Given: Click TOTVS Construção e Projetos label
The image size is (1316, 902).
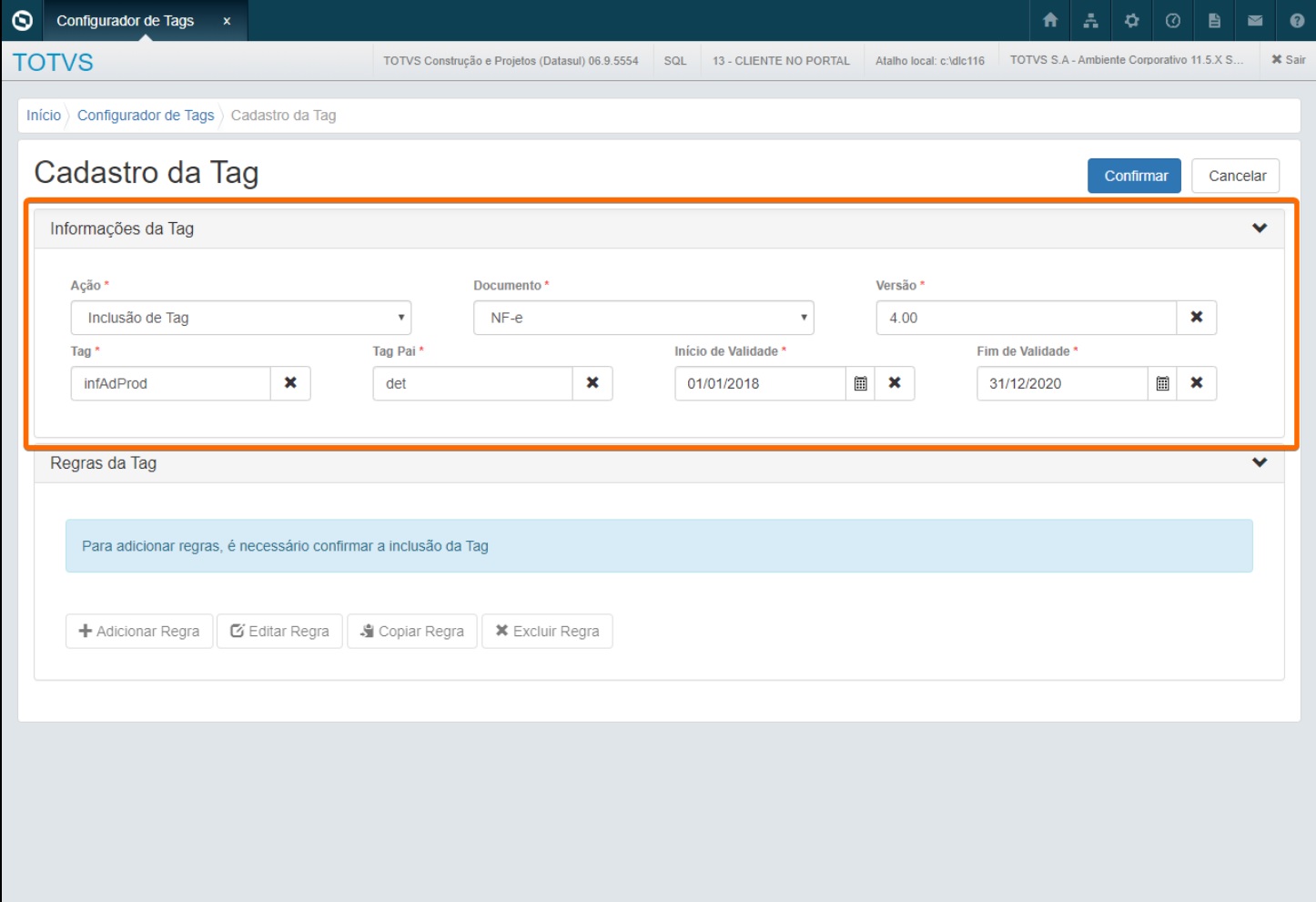Looking at the screenshot, I should click(511, 61).
